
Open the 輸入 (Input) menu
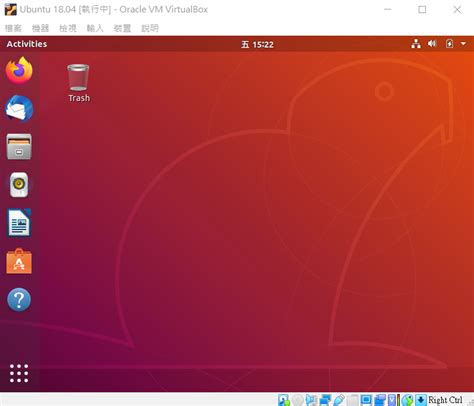pyautogui.click(x=95, y=28)
